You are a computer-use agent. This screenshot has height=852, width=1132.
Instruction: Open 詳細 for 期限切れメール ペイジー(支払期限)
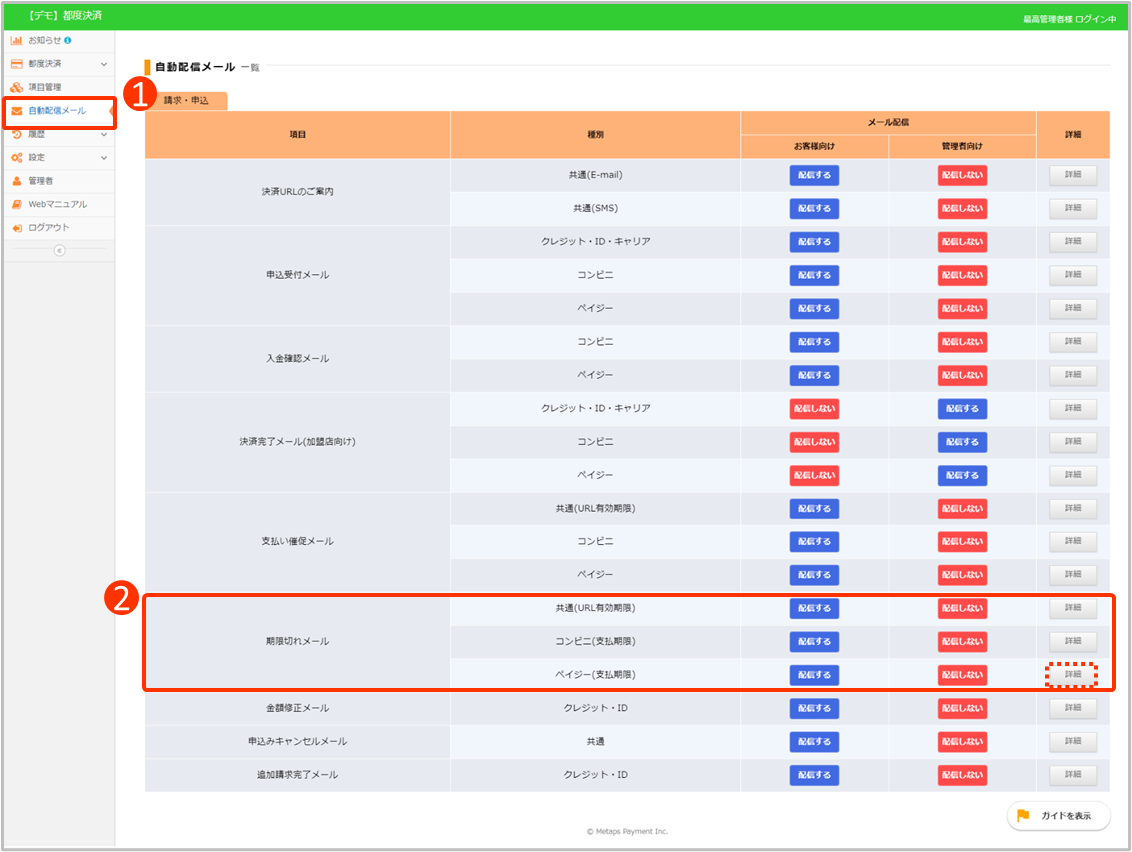(1072, 675)
